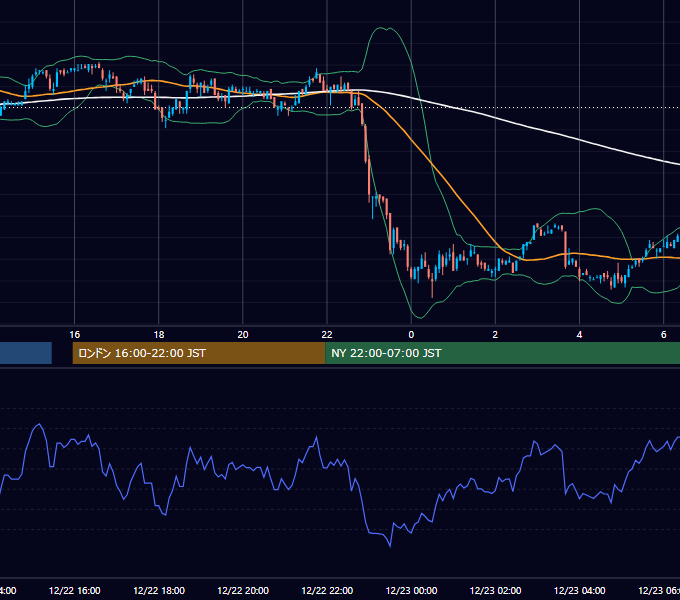
Task: Click the 6 hour label on price chart axis
Action: (664, 334)
